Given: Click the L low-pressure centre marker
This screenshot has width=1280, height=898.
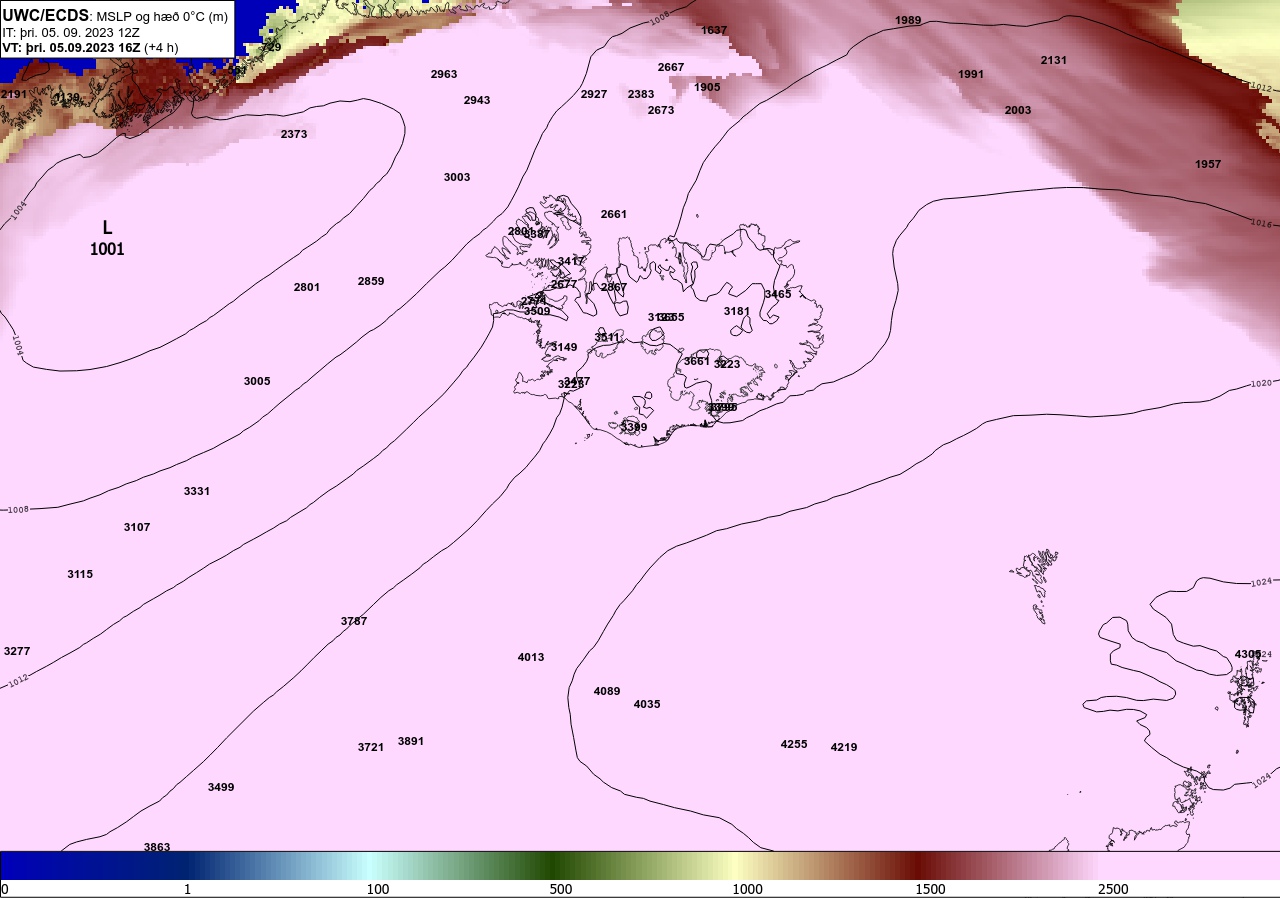Looking at the screenshot, I should (x=107, y=228).
